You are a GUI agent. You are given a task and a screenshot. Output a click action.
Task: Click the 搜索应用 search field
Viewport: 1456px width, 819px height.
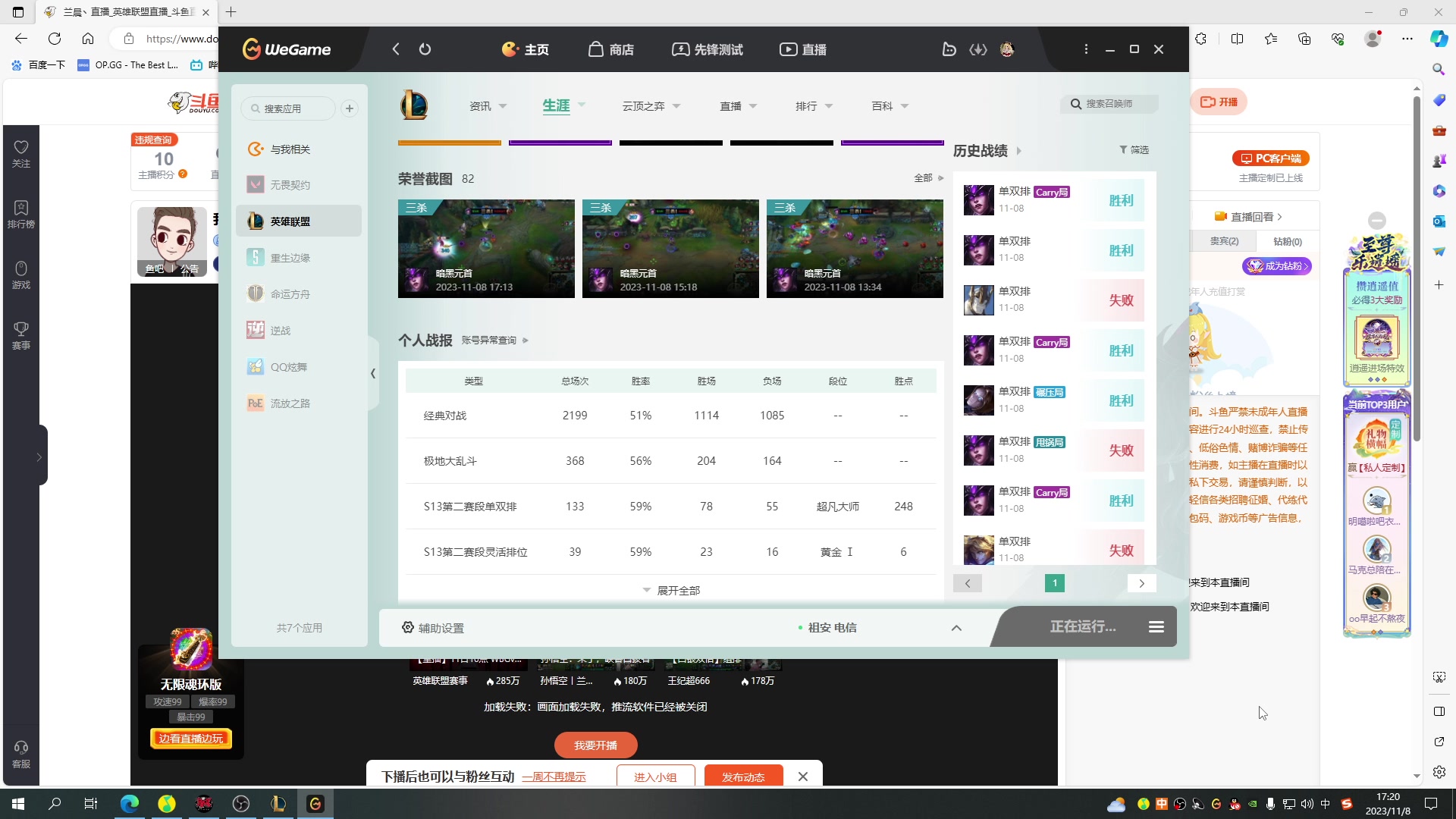point(288,108)
